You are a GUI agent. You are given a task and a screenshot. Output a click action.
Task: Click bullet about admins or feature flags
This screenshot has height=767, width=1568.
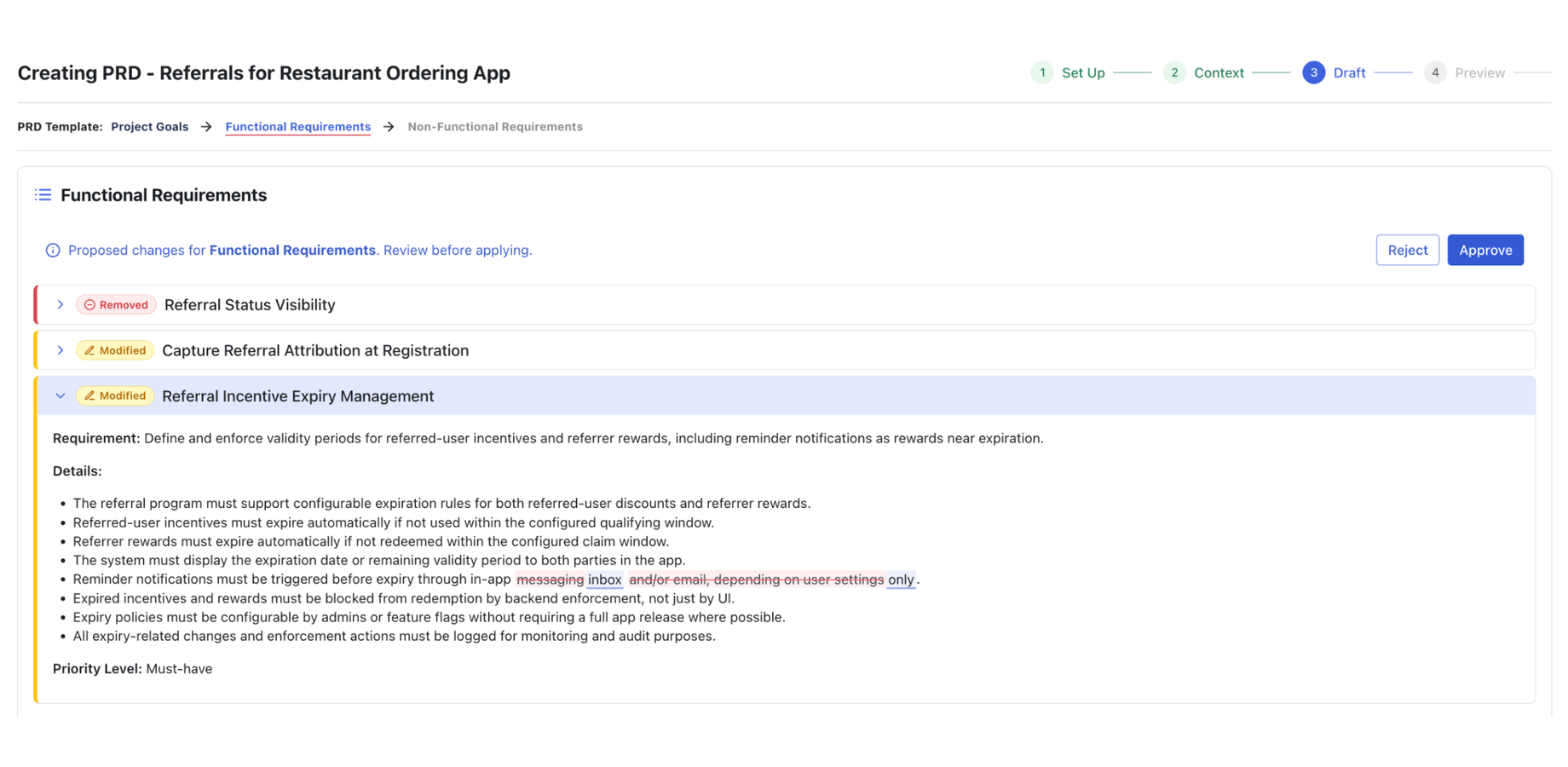(x=429, y=617)
